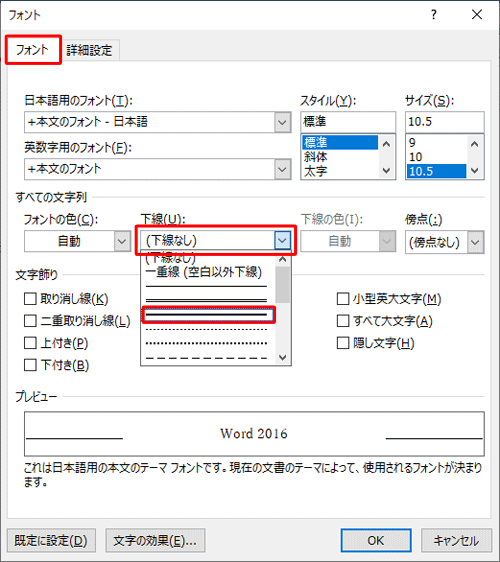Open the 日本語用のフォント dropdown arrow

pyautogui.click(x=283, y=122)
